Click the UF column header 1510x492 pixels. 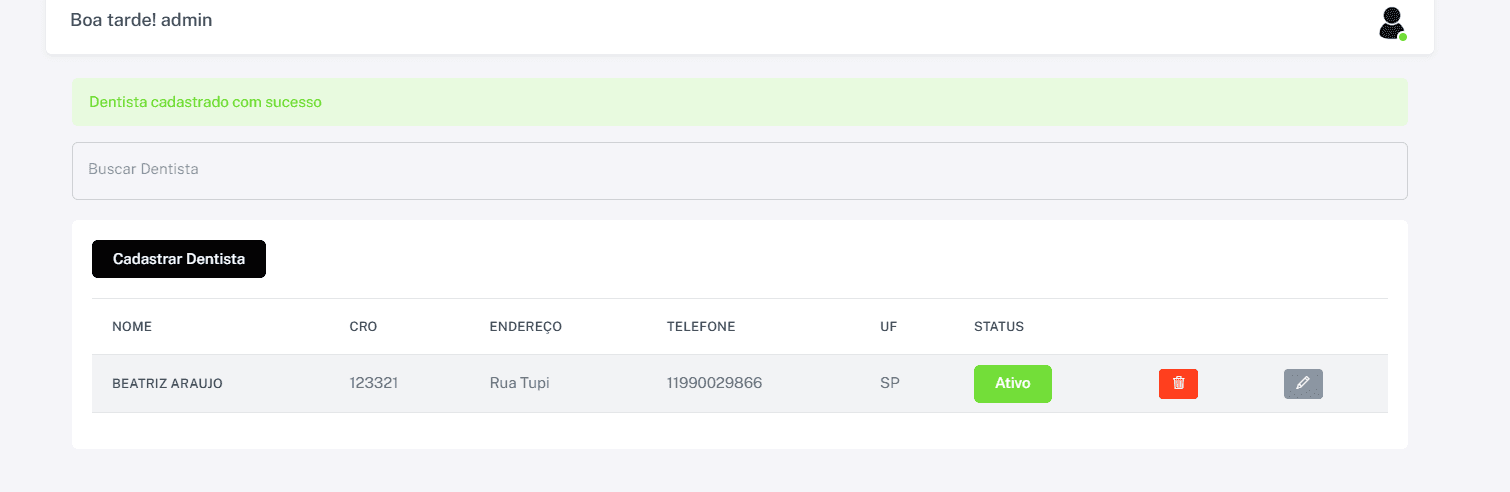coord(888,327)
